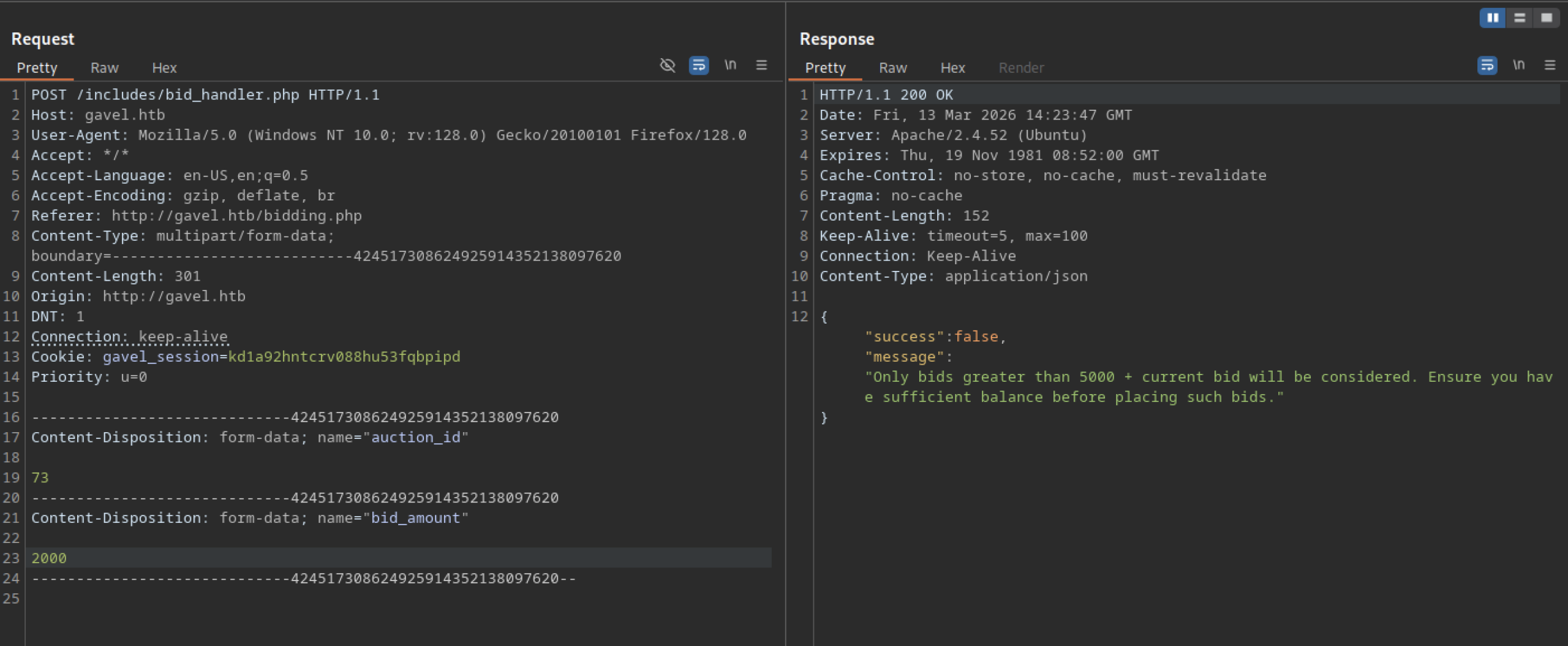Open the Response panel hamburger options menu
The image size is (1568, 646).
tap(1550, 65)
